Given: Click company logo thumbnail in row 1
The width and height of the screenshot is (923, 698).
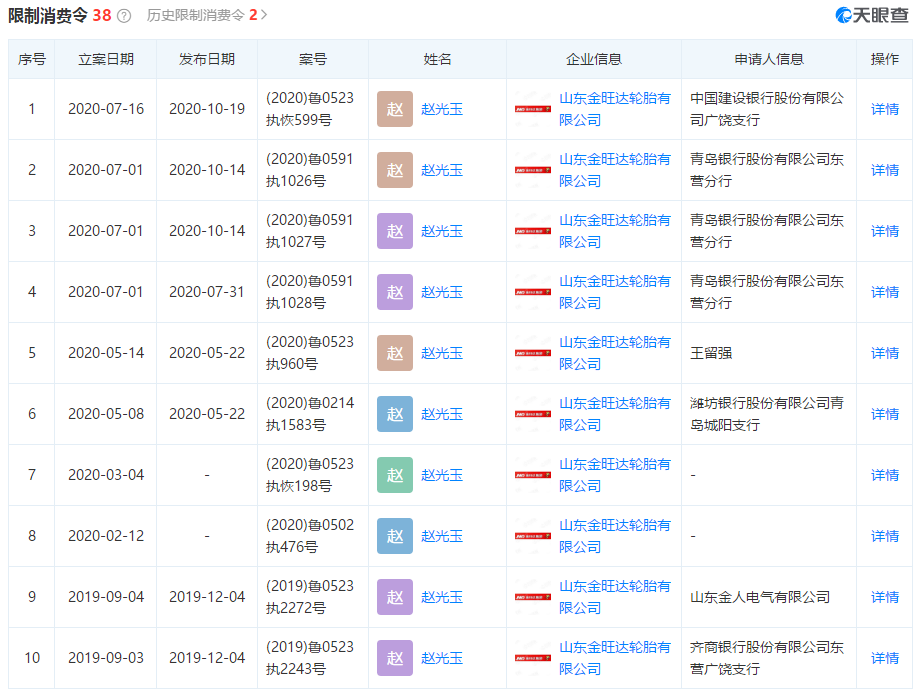Looking at the screenshot, I should coord(533,109).
